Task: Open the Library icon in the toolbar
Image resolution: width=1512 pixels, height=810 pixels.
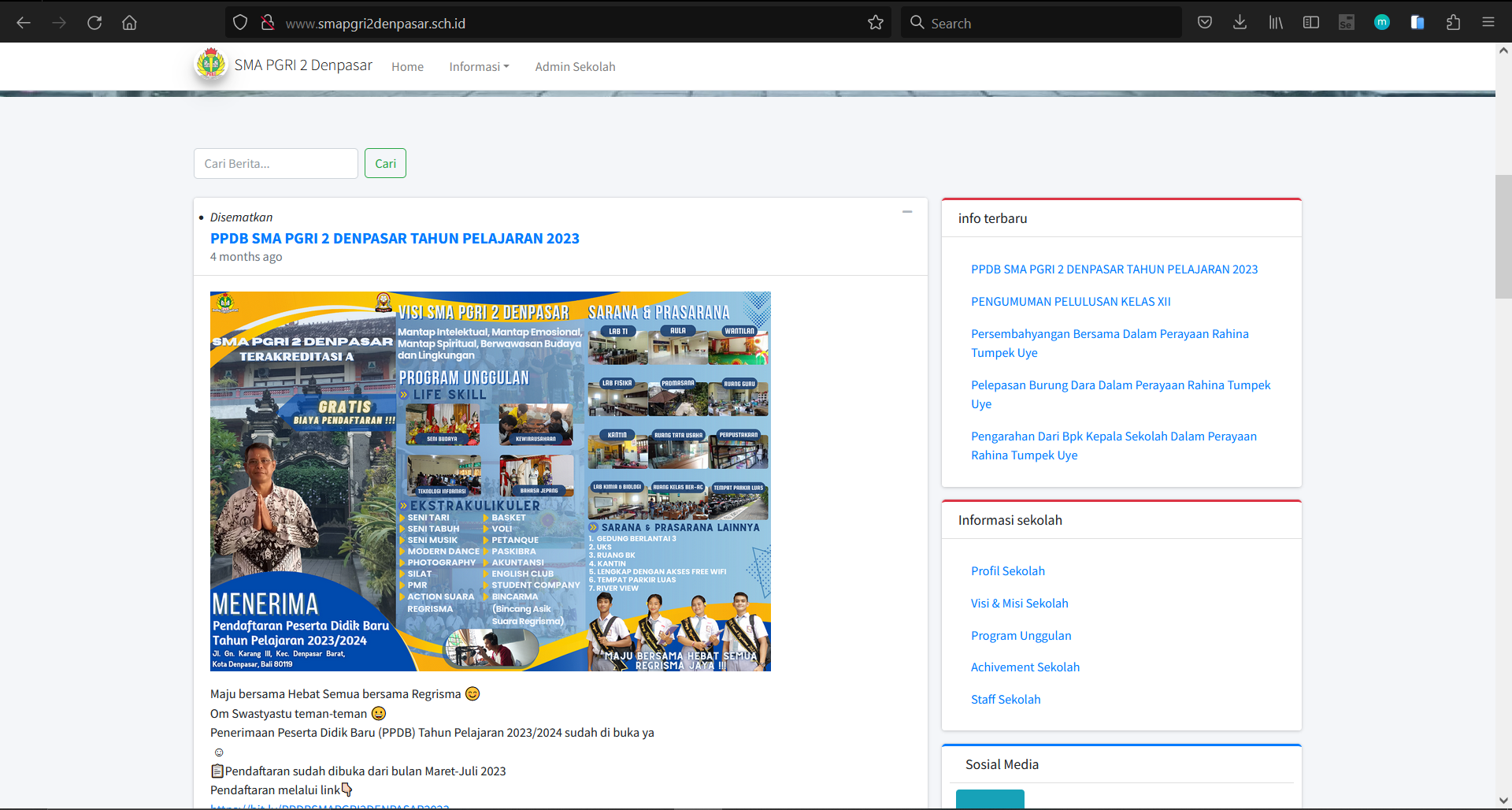Action: 1275,22
